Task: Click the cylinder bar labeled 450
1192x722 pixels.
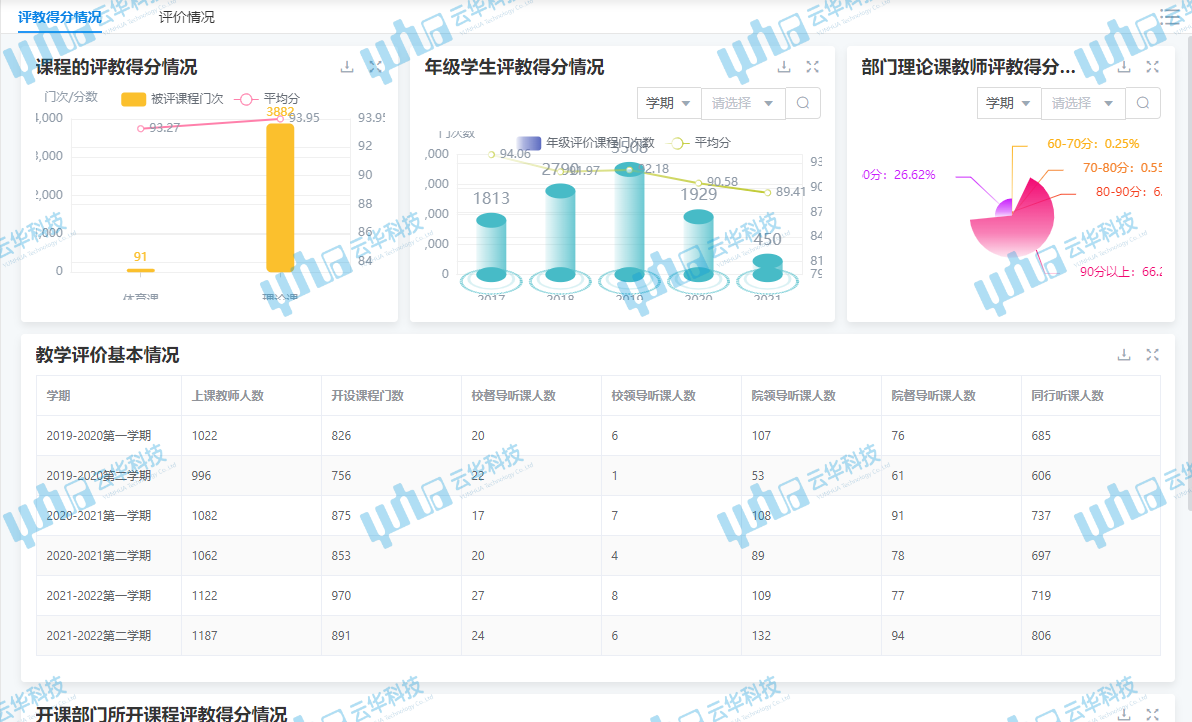Action: 768,268
